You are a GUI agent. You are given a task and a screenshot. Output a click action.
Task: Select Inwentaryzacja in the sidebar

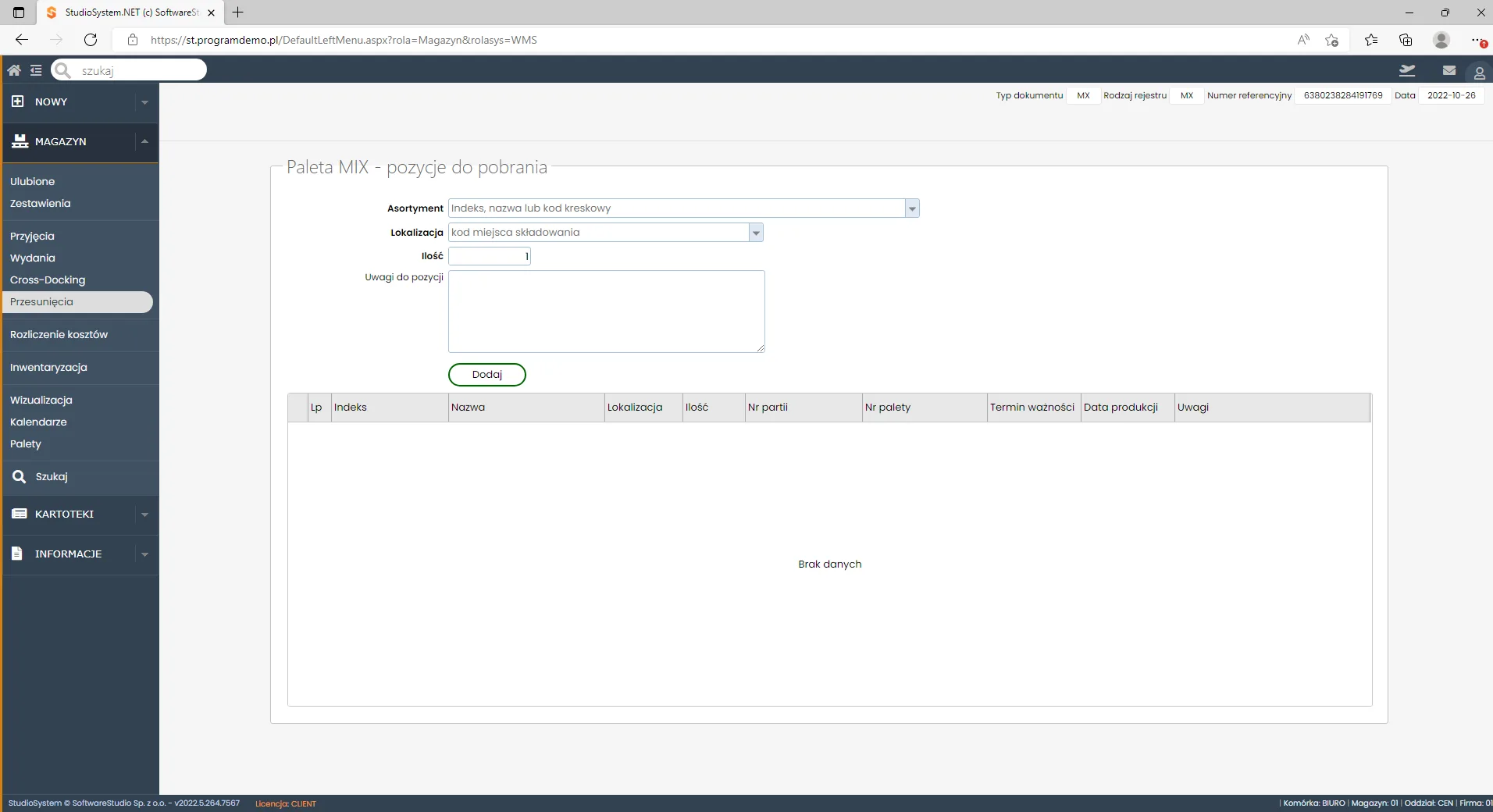pyautogui.click(x=48, y=367)
